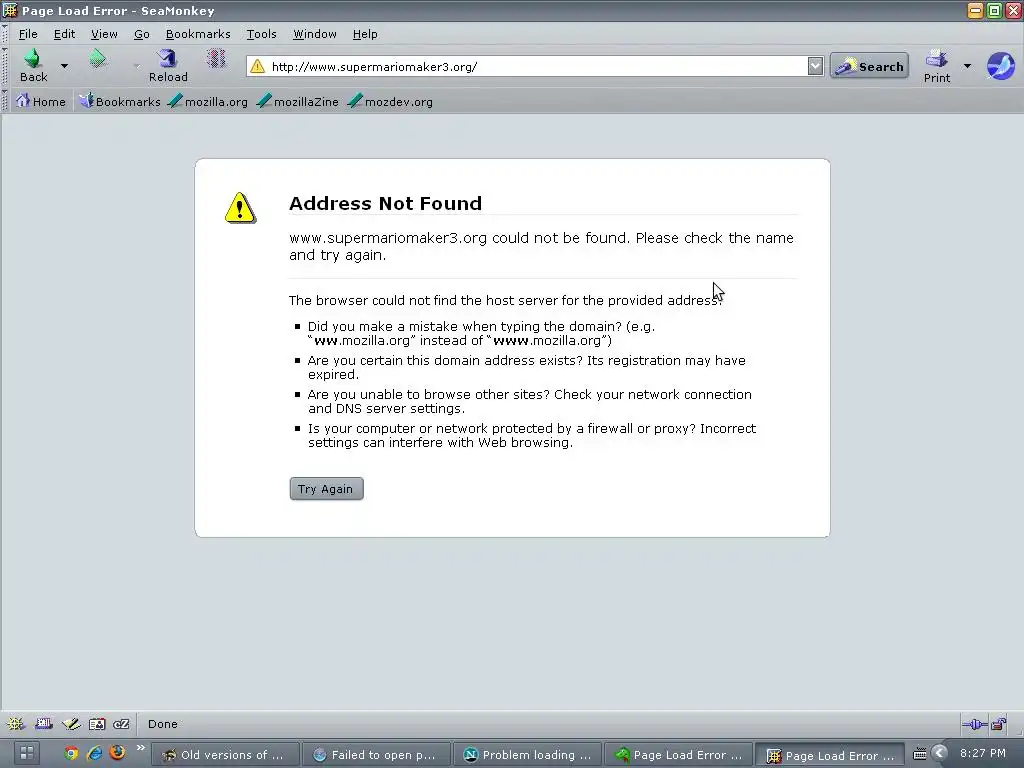Open the Window menu
This screenshot has height=768, width=1024.
[x=314, y=34]
